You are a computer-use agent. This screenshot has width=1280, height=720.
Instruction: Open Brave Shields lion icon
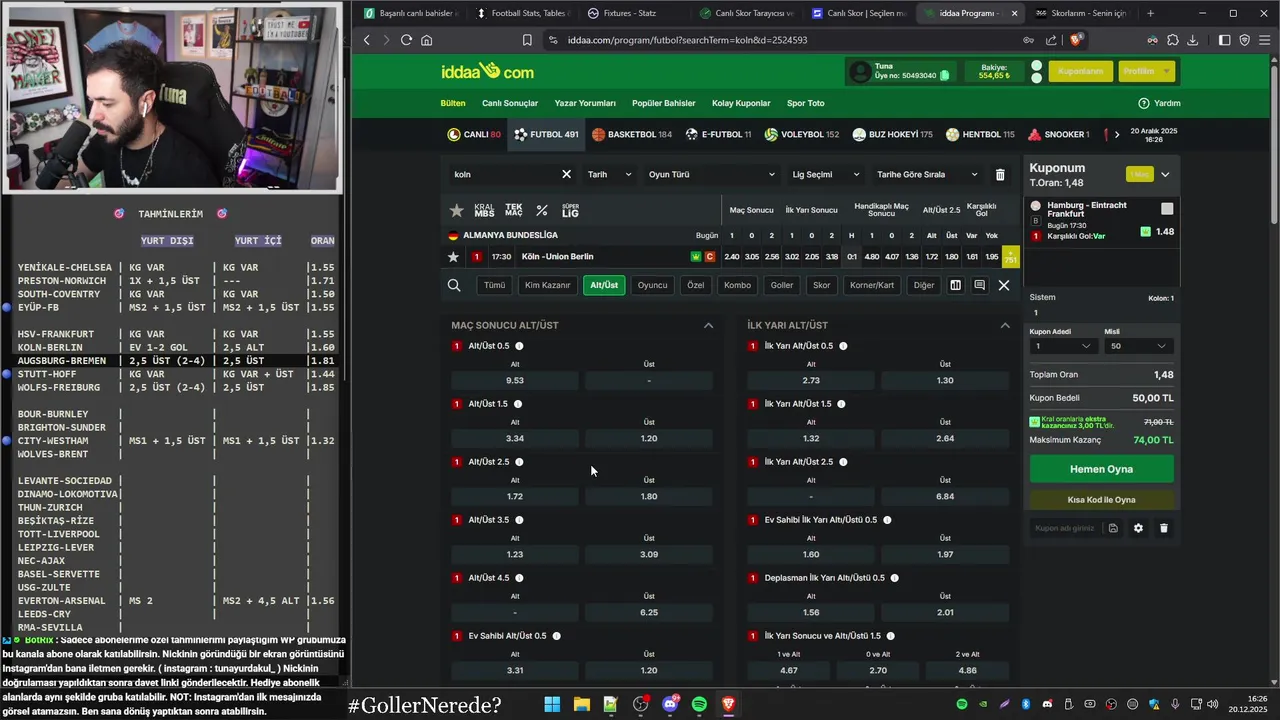1076,40
